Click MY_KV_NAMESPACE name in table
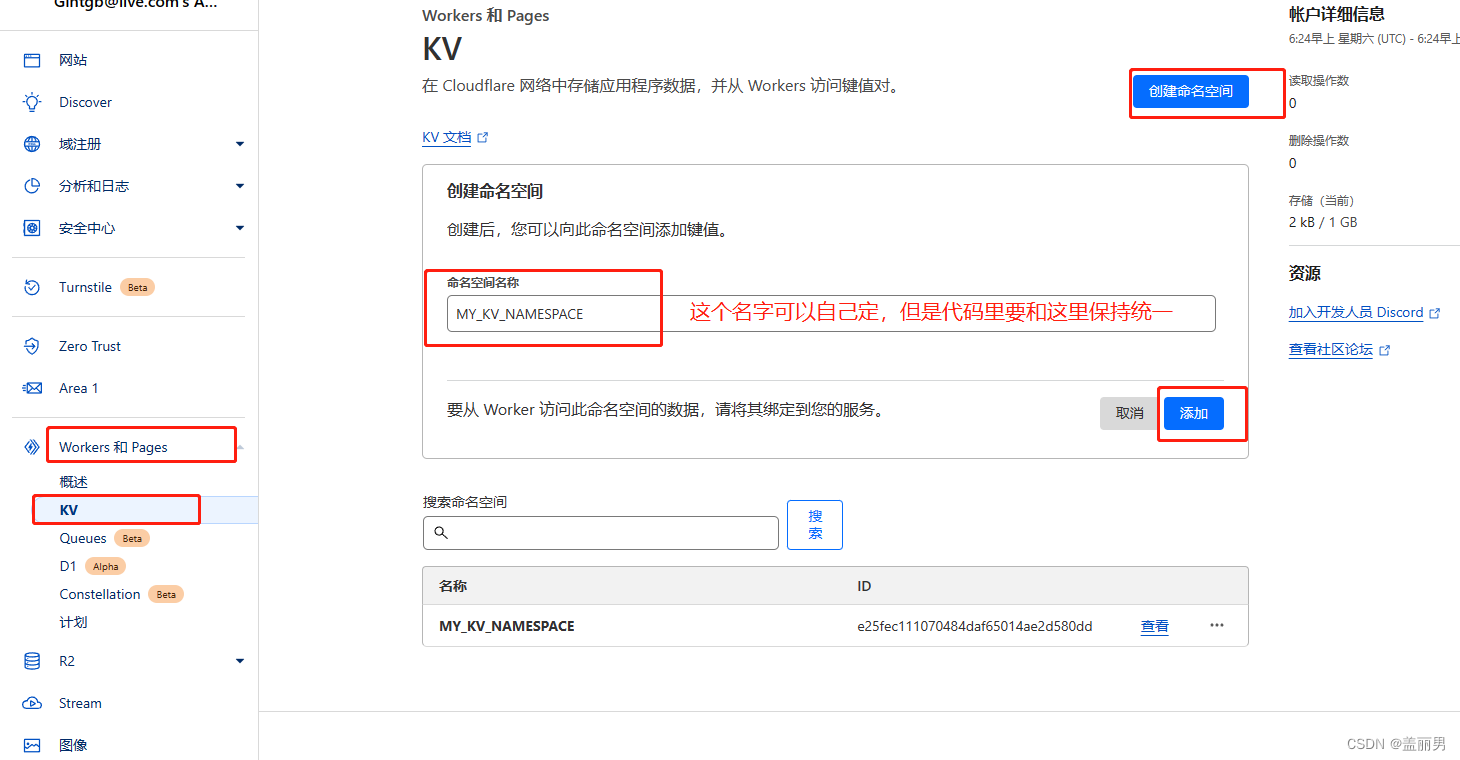The width and height of the screenshot is (1460, 760). (x=507, y=626)
